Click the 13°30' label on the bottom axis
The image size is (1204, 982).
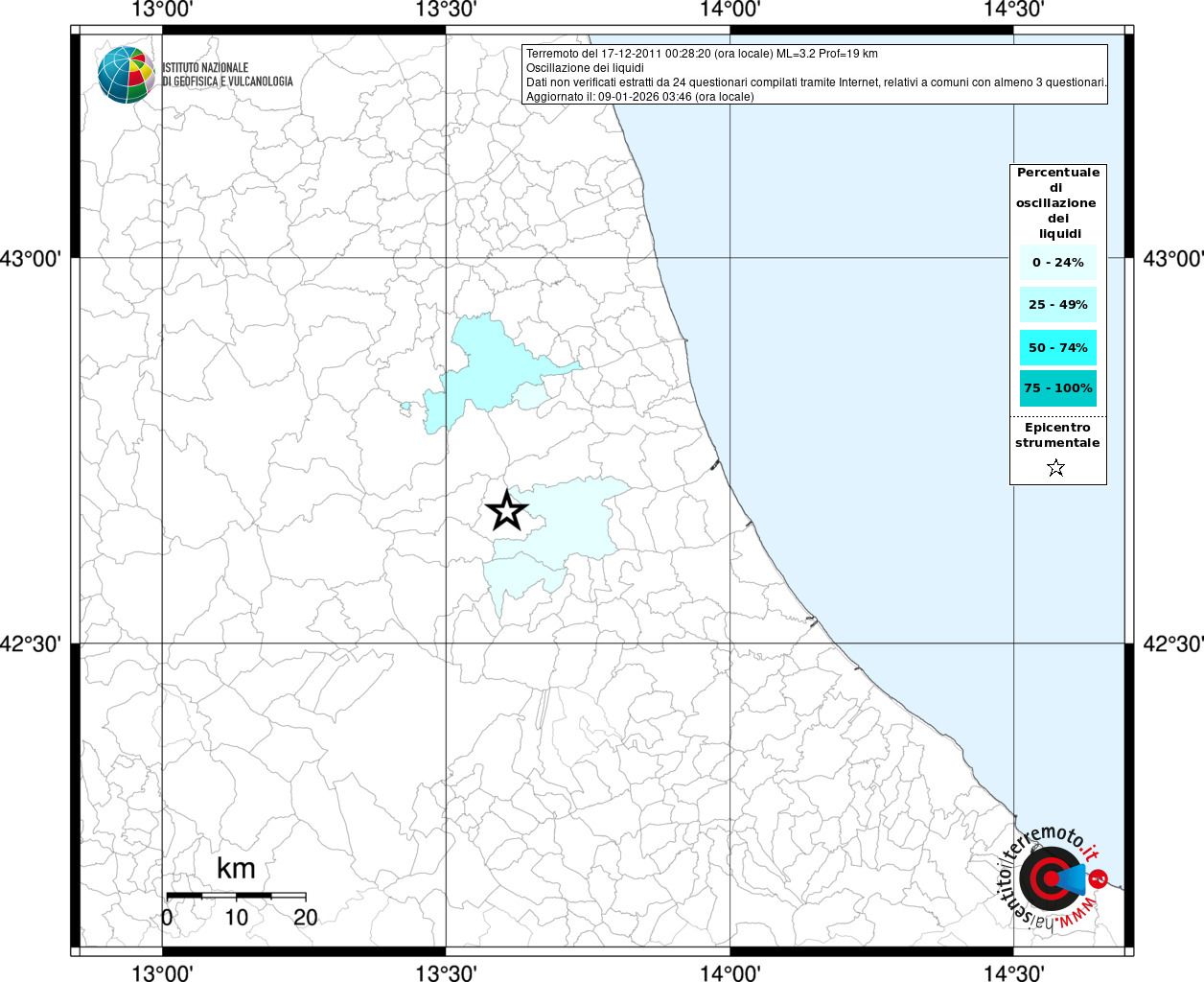[446, 973]
